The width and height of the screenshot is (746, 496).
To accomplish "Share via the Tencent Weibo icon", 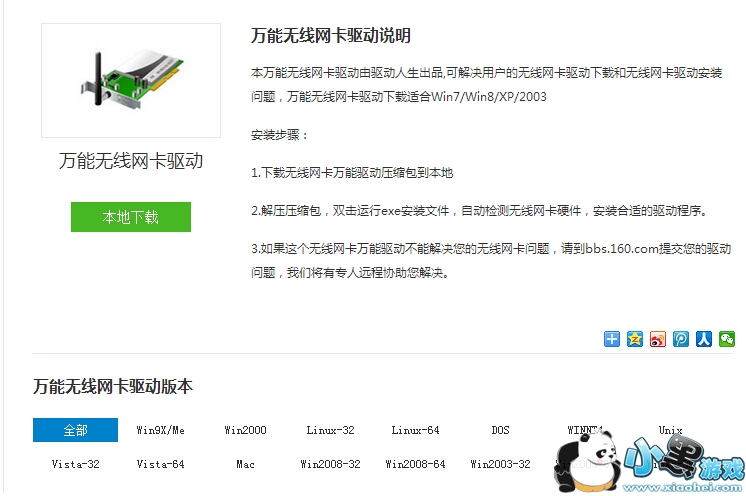I will point(680,339).
